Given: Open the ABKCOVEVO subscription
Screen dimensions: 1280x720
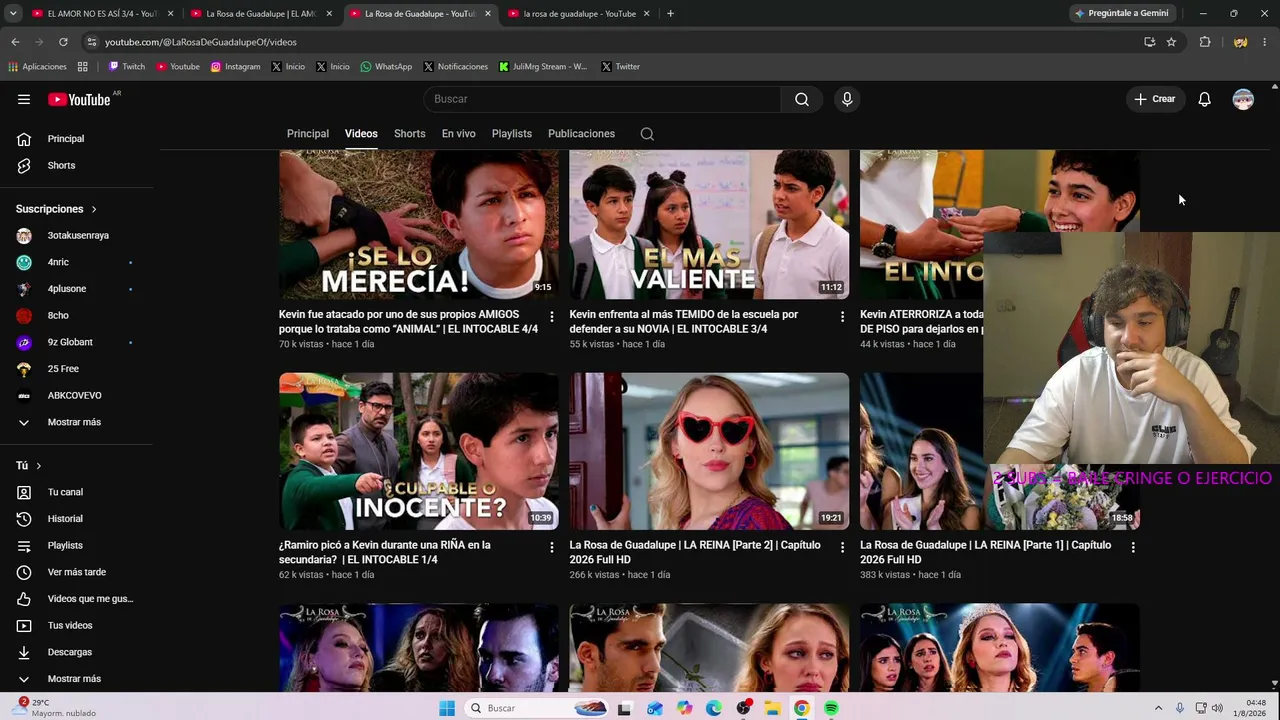Looking at the screenshot, I should tap(76, 395).
